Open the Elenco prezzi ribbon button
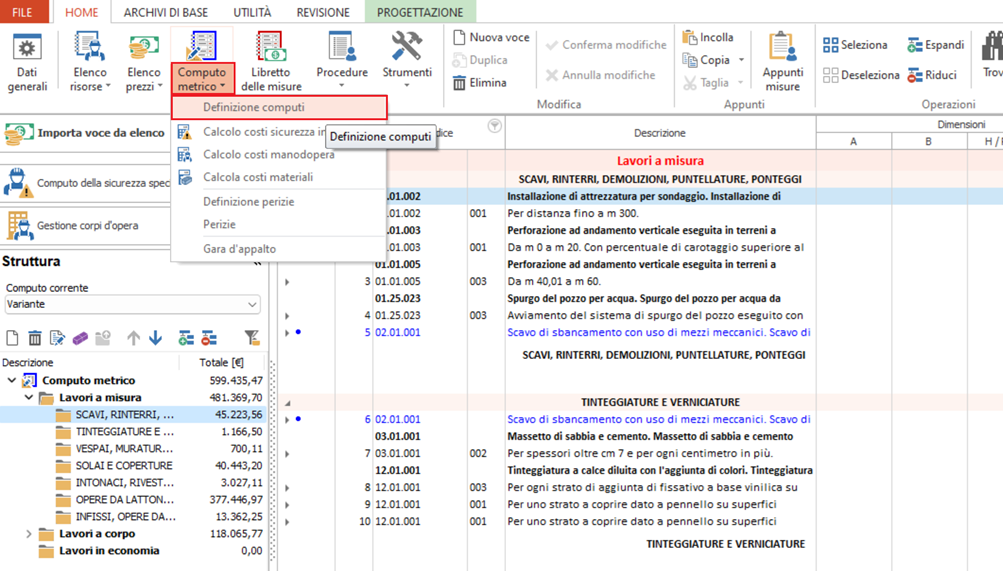The height and width of the screenshot is (571, 1003). tap(143, 62)
